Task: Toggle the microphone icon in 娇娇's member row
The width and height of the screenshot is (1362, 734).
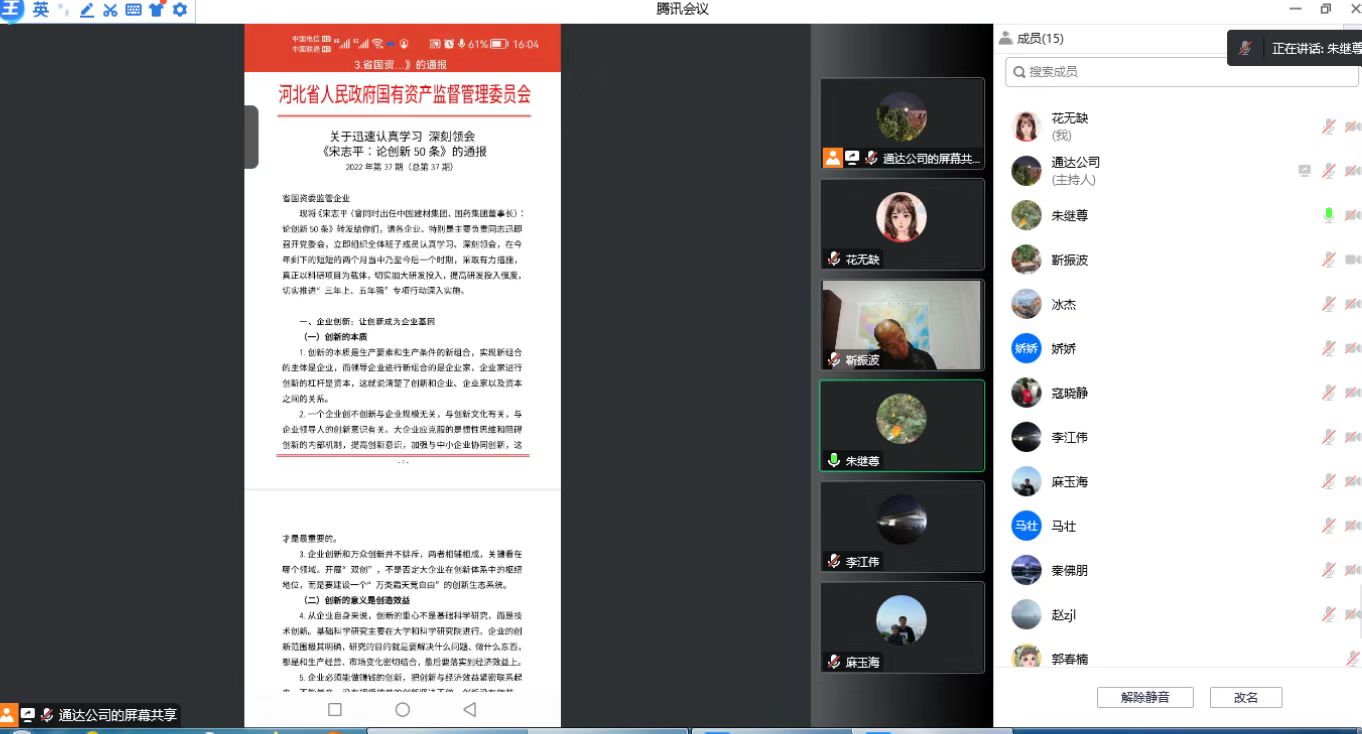Action: coord(1328,348)
